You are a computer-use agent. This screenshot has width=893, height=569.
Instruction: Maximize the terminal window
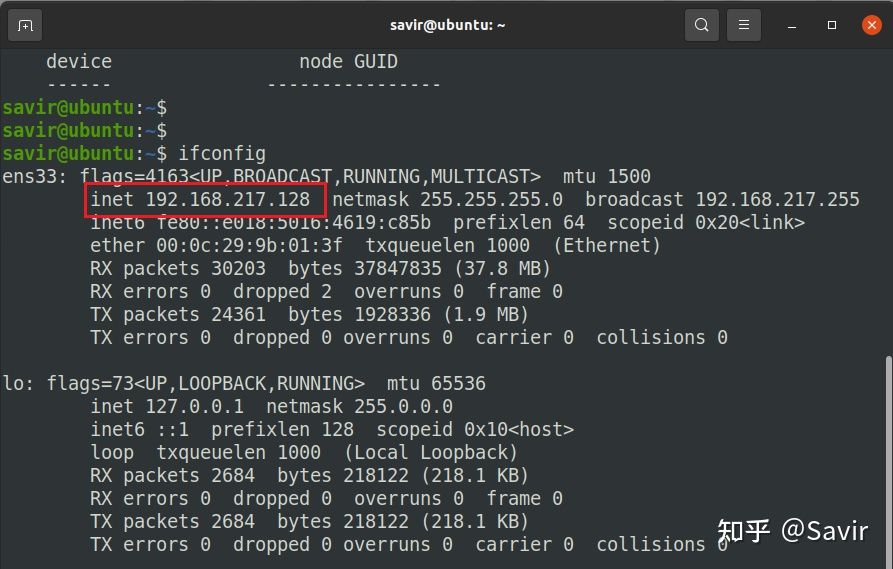pyautogui.click(x=831, y=25)
